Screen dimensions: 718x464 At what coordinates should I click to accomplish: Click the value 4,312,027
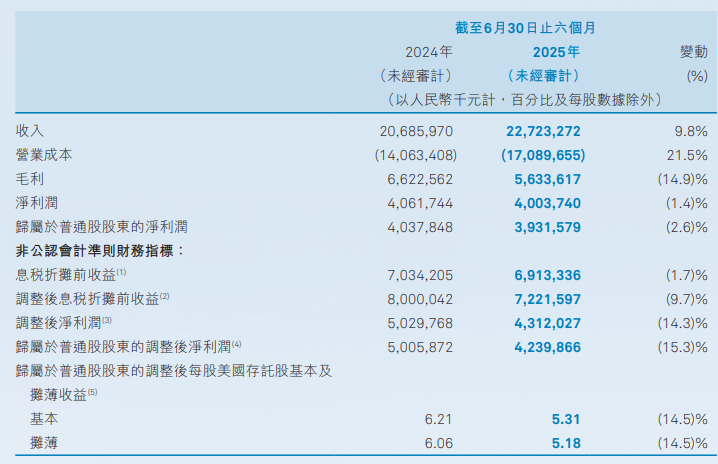[x=547, y=323]
